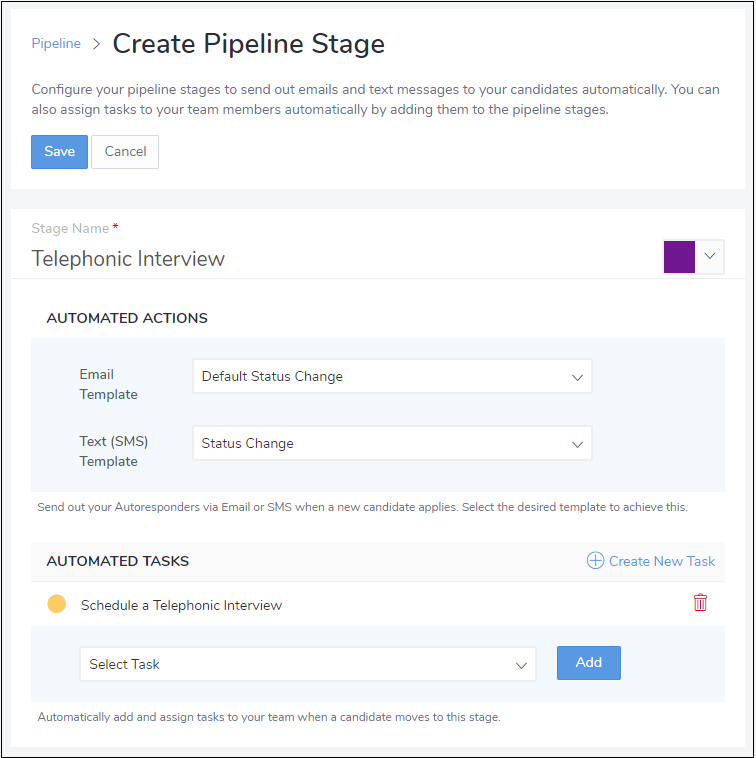Select the Schedule a Telephonic Interview task row
756x758 pixels.
click(182, 605)
